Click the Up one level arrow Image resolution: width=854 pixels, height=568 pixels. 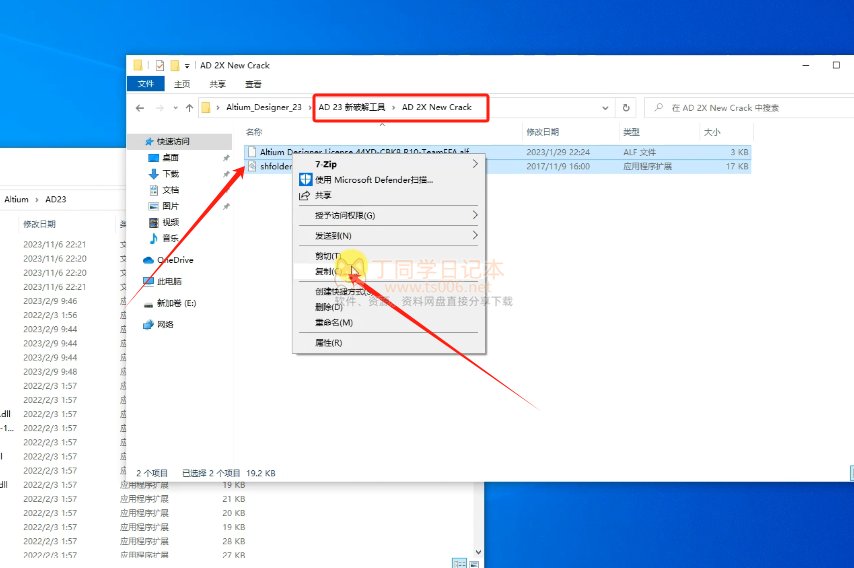(188, 107)
